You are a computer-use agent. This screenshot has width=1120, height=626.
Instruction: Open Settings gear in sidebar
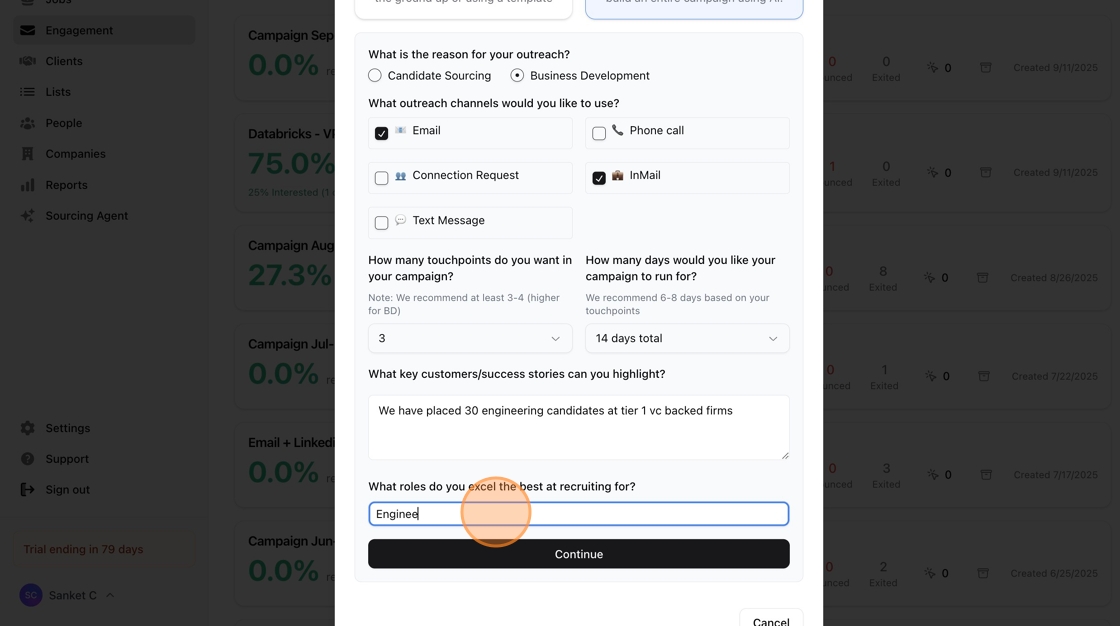point(27,428)
